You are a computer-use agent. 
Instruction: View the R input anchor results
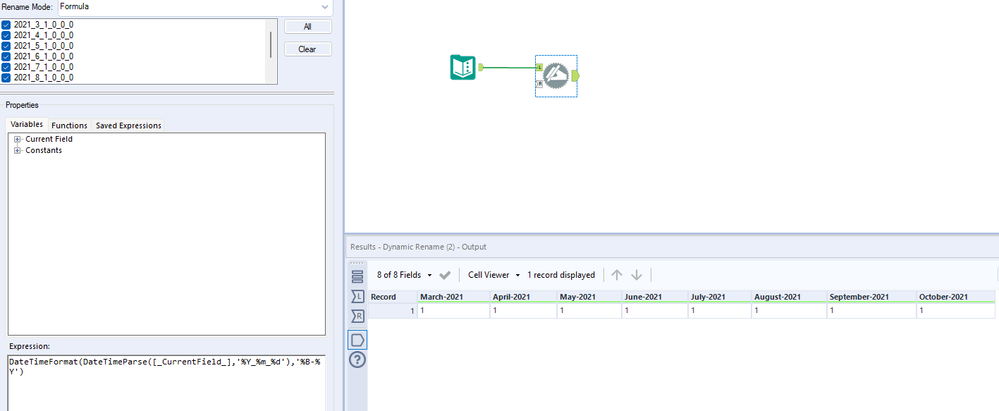(357, 316)
